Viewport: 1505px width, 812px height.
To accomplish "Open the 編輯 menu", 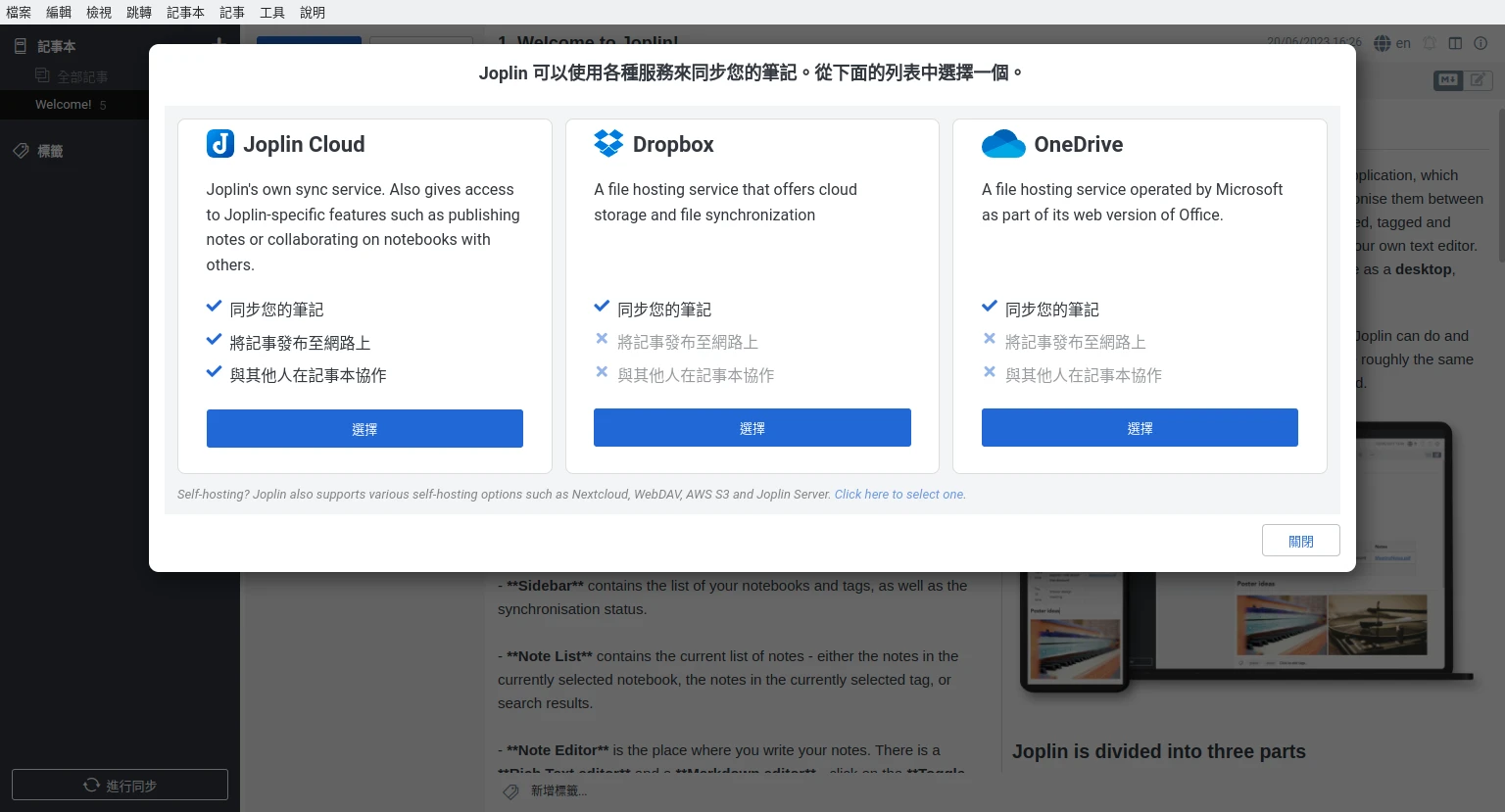I will point(59,13).
